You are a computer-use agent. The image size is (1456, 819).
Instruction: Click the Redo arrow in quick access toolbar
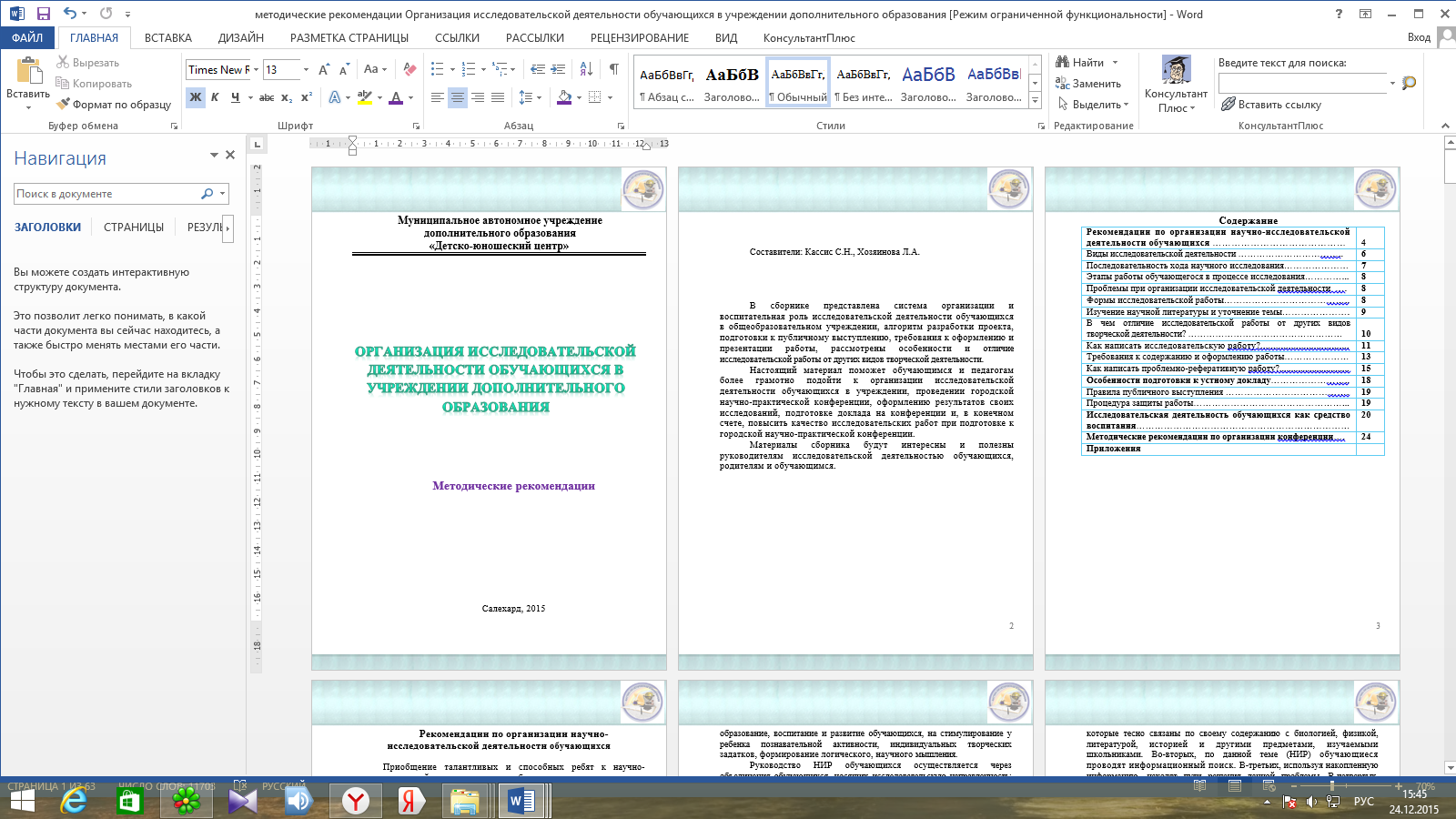pos(106,14)
